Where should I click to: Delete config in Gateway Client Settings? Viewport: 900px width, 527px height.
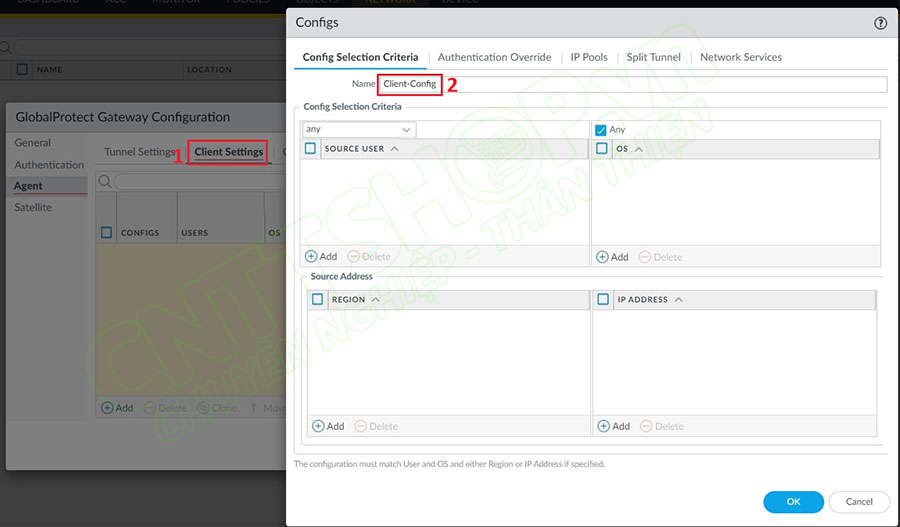(x=165, y=408)
